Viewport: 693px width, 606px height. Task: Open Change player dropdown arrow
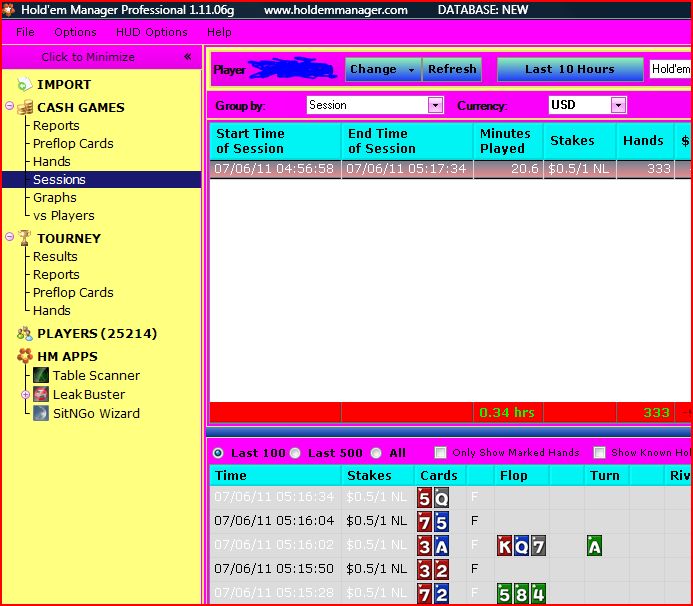[x=411, y=70]
